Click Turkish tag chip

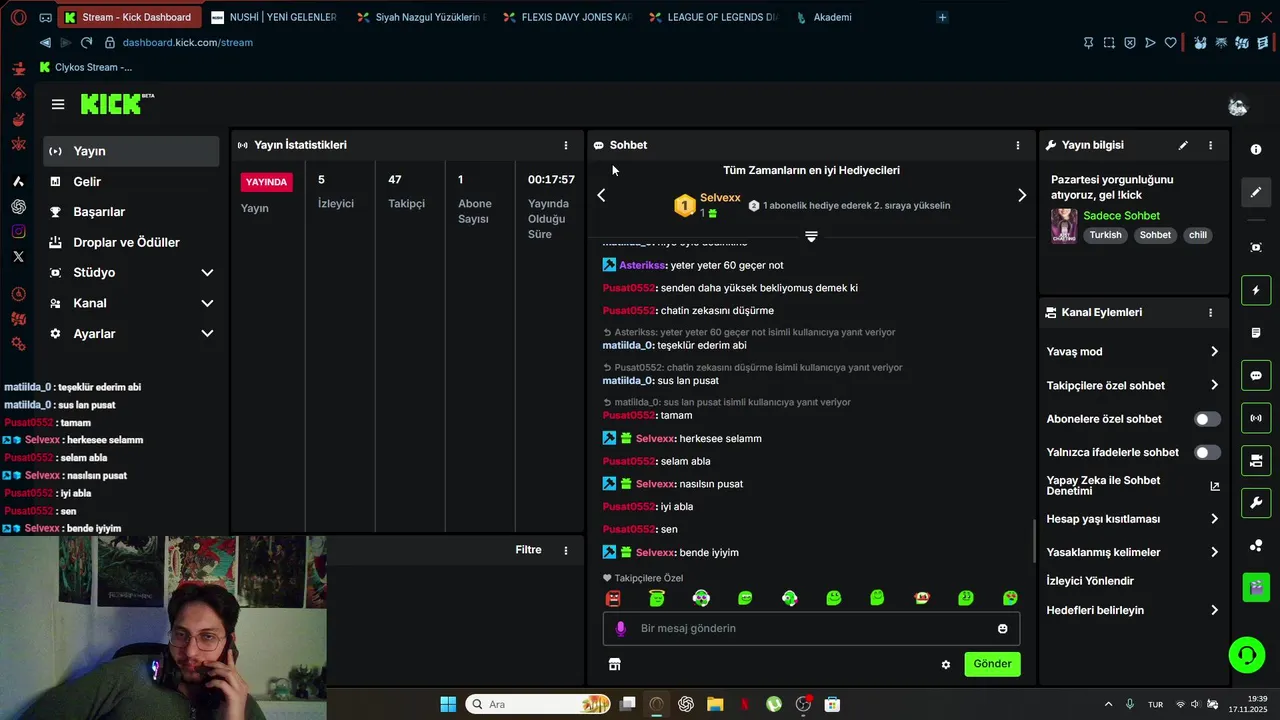[x=1105, y=235]
